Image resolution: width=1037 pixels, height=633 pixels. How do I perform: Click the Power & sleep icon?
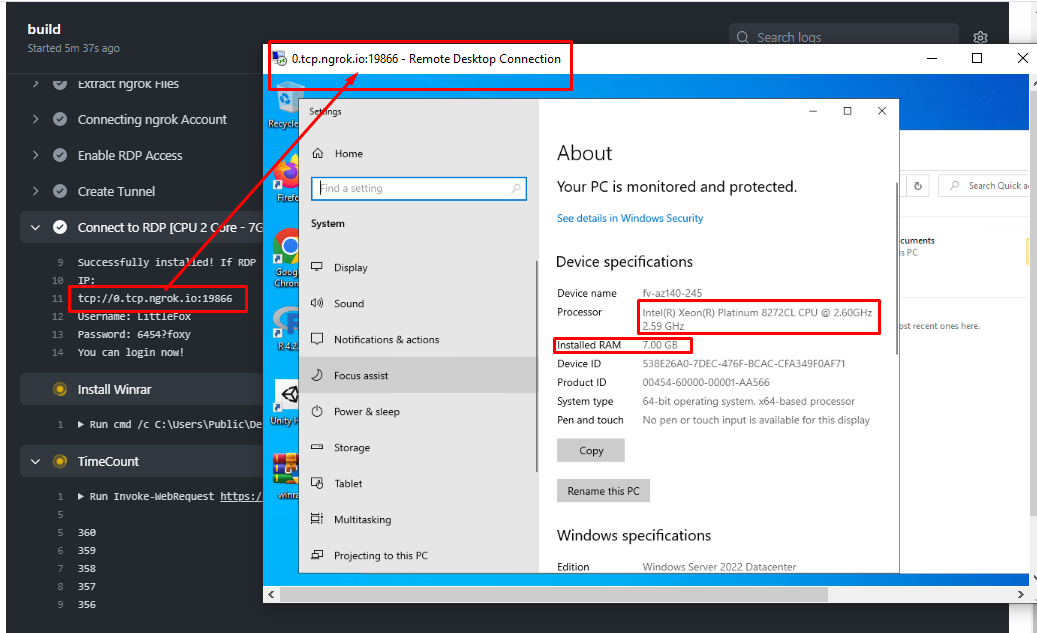[317, 411]
